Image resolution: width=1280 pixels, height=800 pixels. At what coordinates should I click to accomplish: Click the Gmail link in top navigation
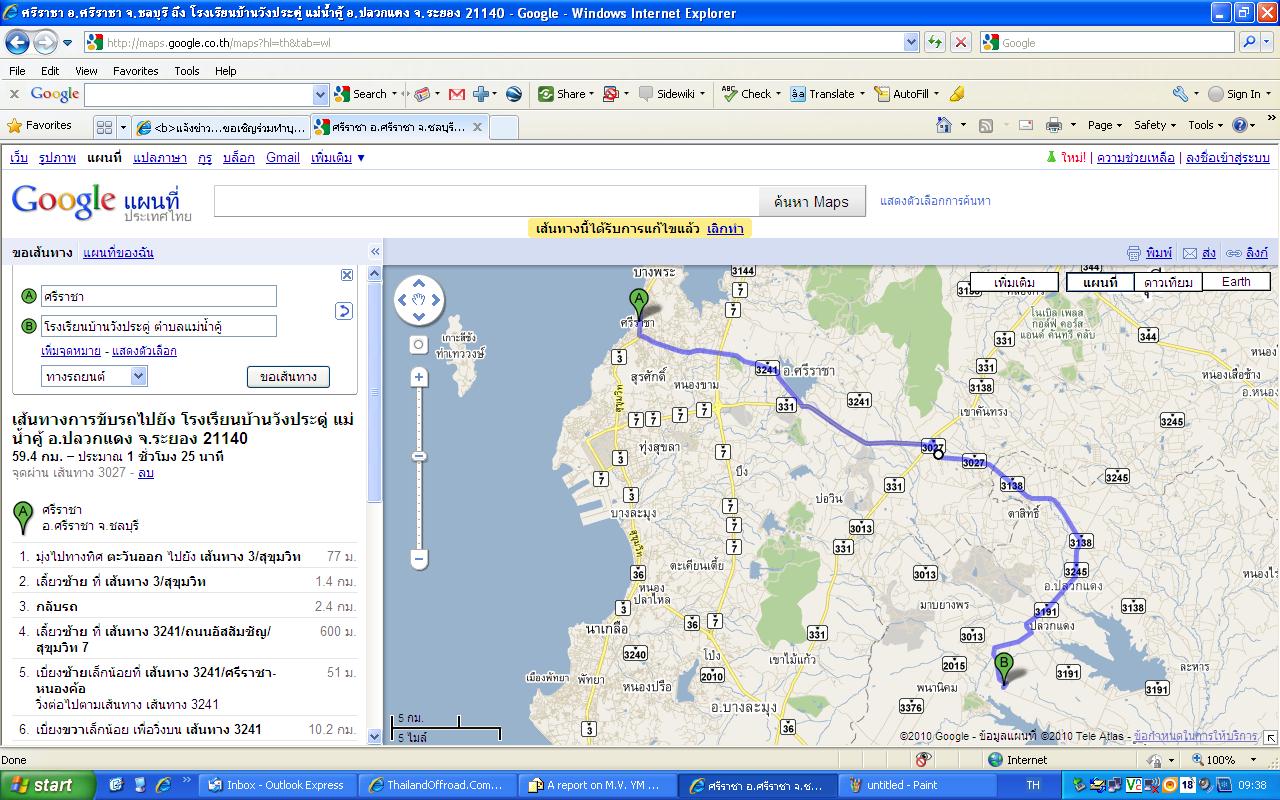pos(283,158)
